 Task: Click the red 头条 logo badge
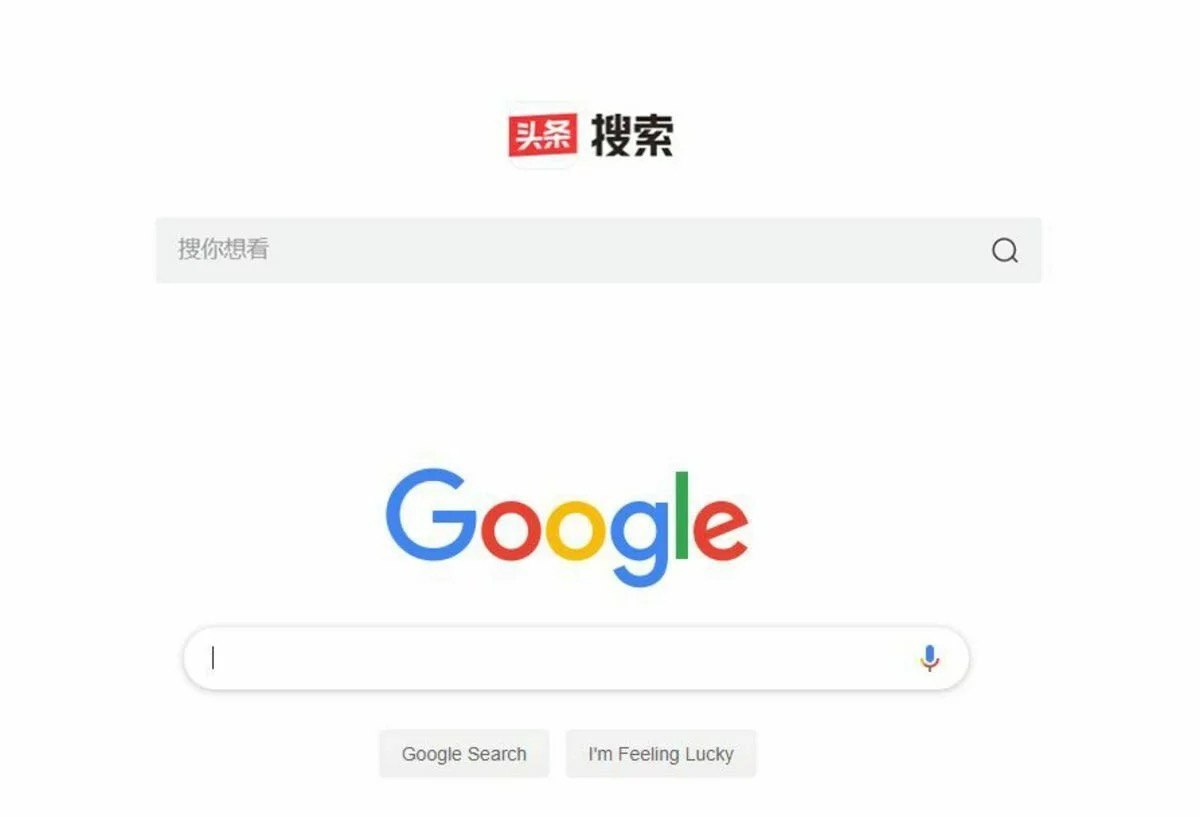pyautogui.click(x=542, y=135)
